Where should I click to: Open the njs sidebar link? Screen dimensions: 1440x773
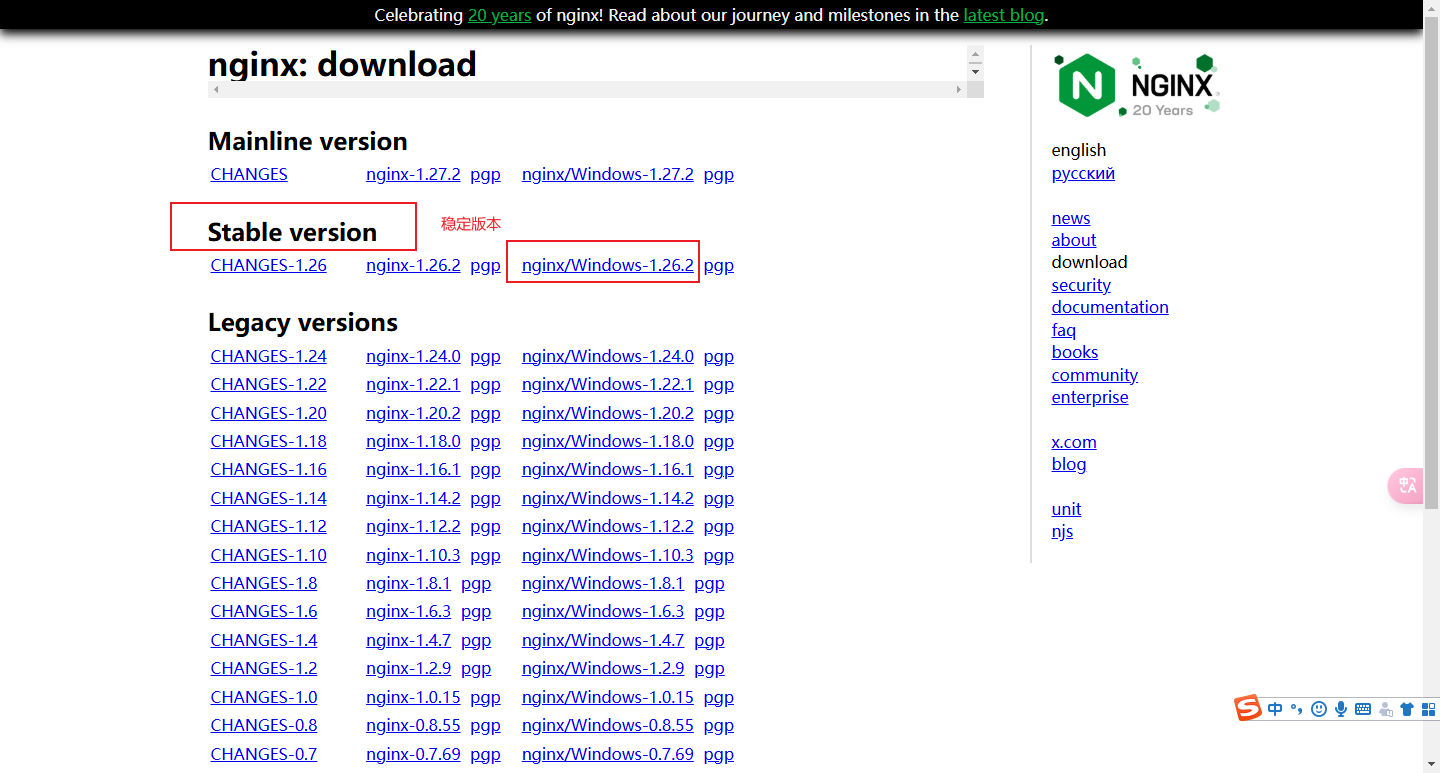(1062, 531)
